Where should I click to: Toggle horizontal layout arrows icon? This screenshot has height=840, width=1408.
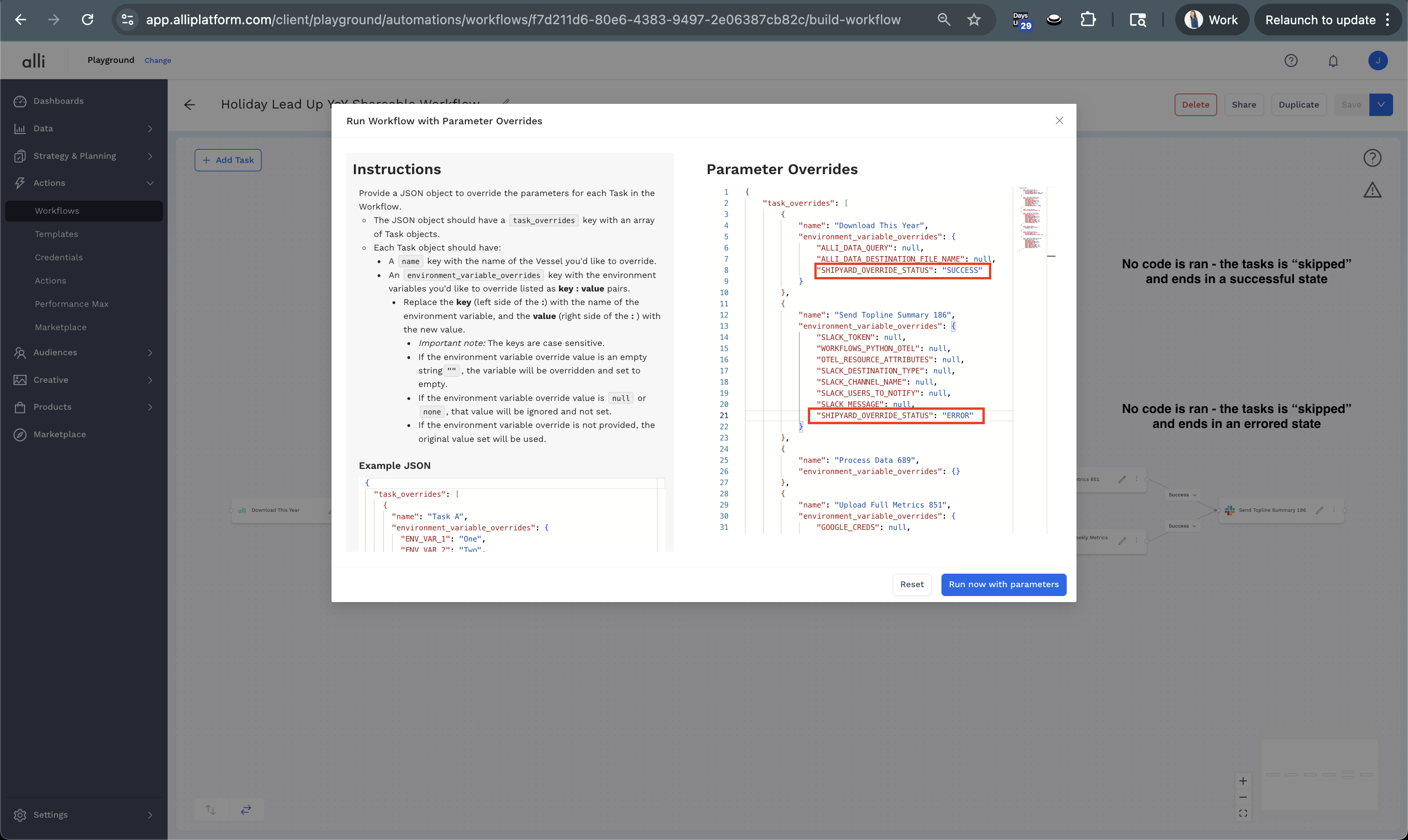[246, 810]
